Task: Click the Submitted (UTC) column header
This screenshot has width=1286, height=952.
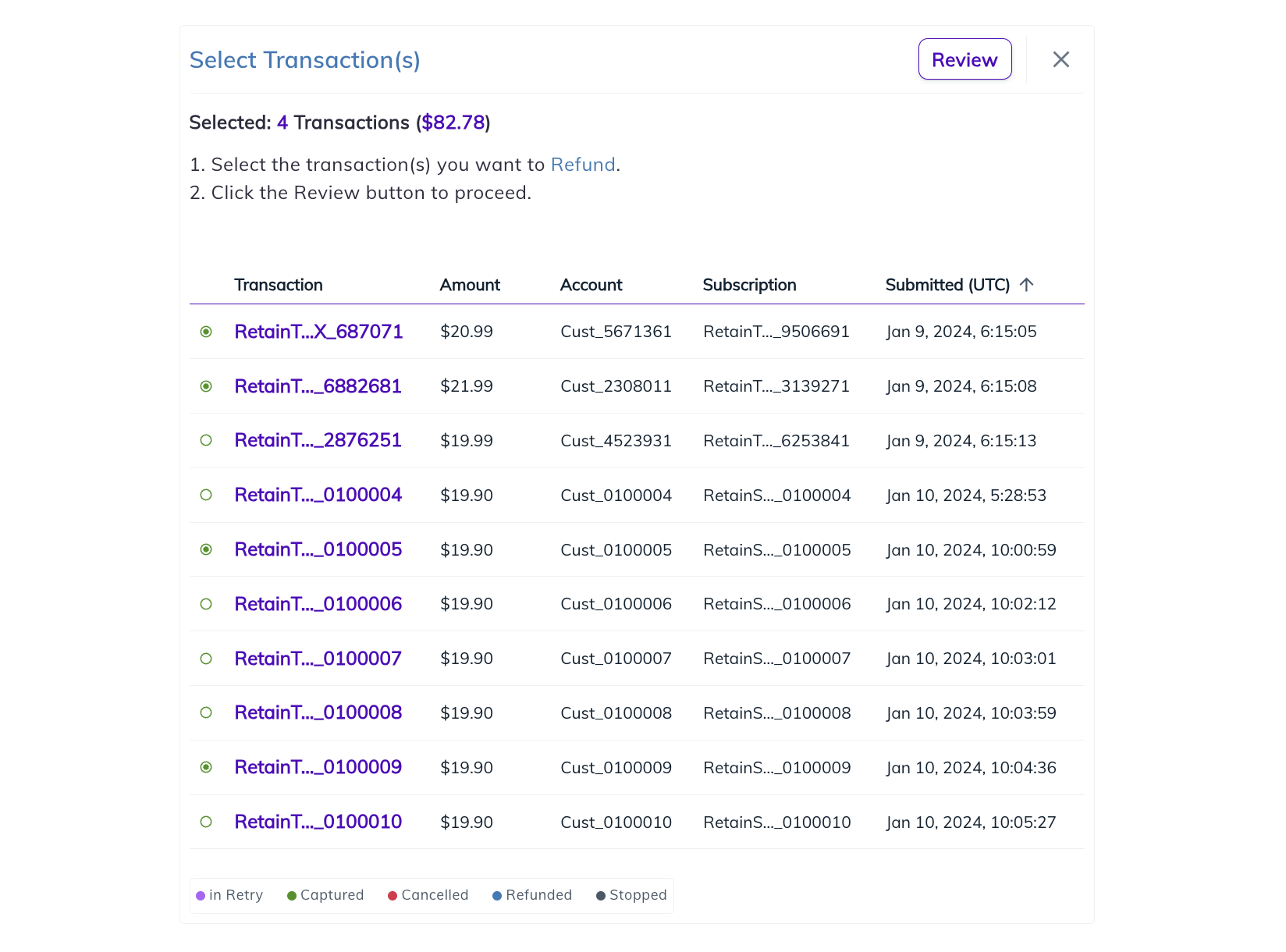Action: (x=947, y=285)
